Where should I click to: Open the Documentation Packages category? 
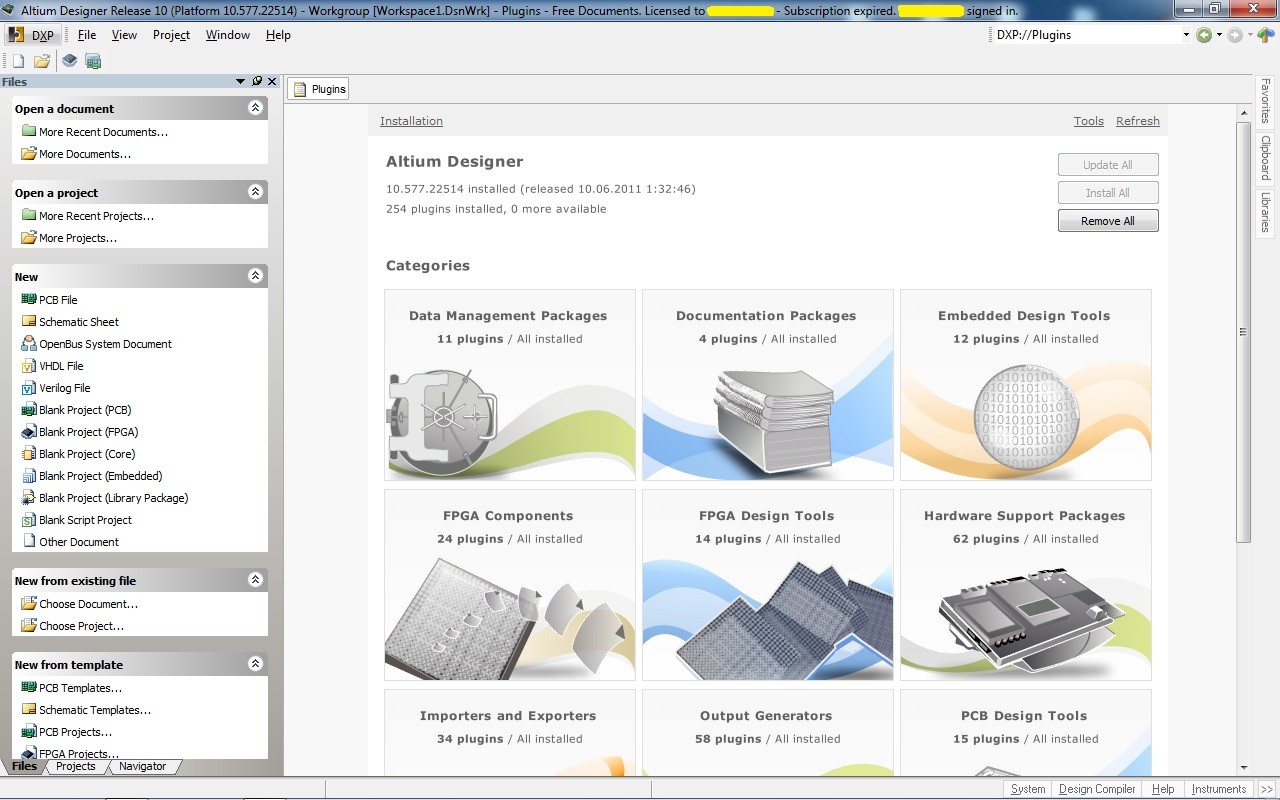pyautogui.click(x=768, y=385)
